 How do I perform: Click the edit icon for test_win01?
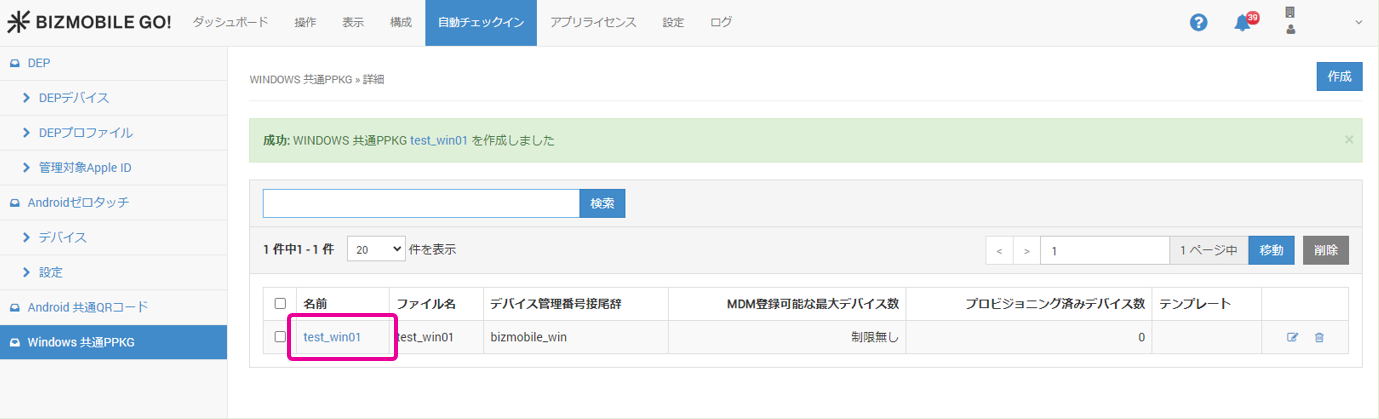1292,338
